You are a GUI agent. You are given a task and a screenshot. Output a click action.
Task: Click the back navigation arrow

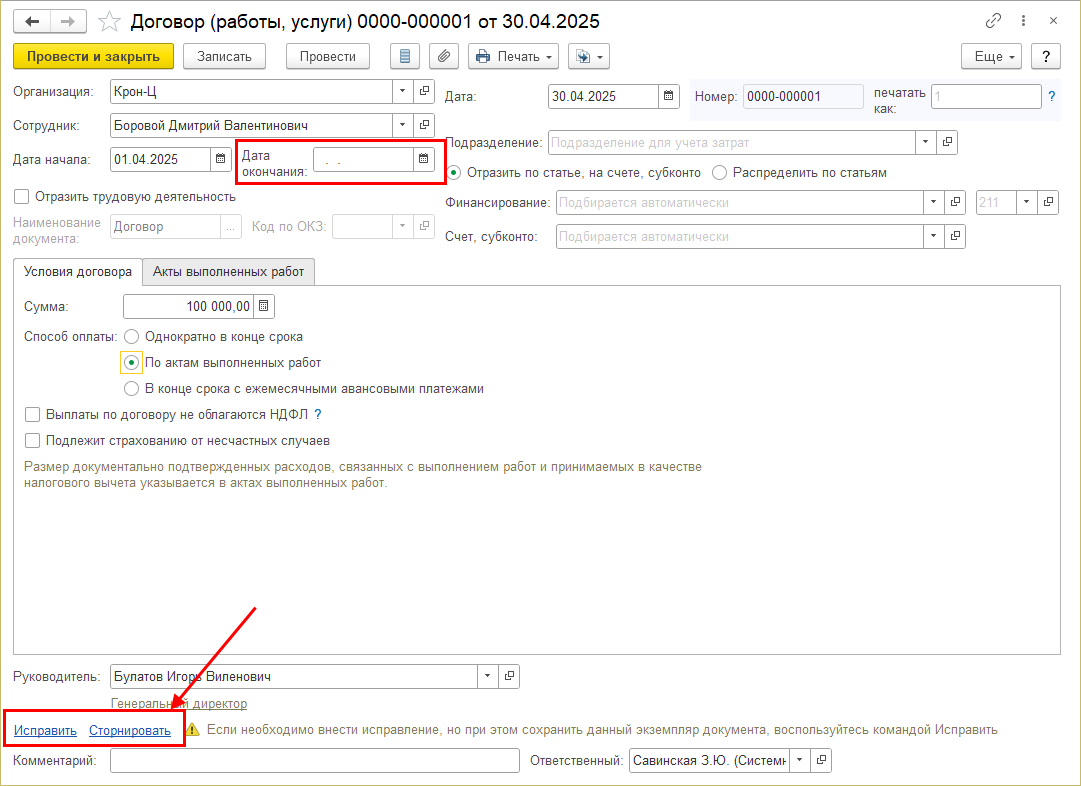[33, 21]
